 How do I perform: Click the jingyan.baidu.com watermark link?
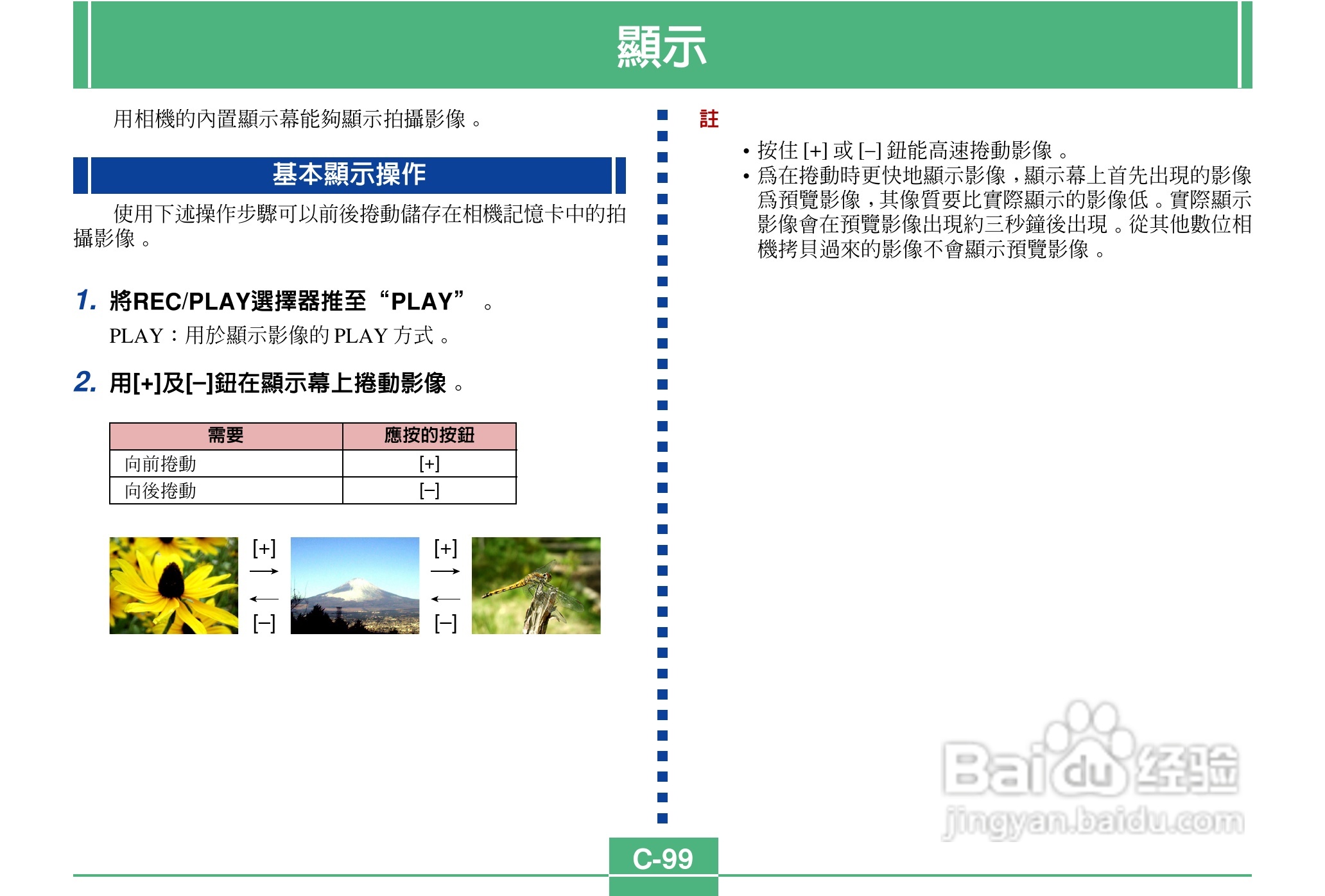click(x=1093, y=822)
